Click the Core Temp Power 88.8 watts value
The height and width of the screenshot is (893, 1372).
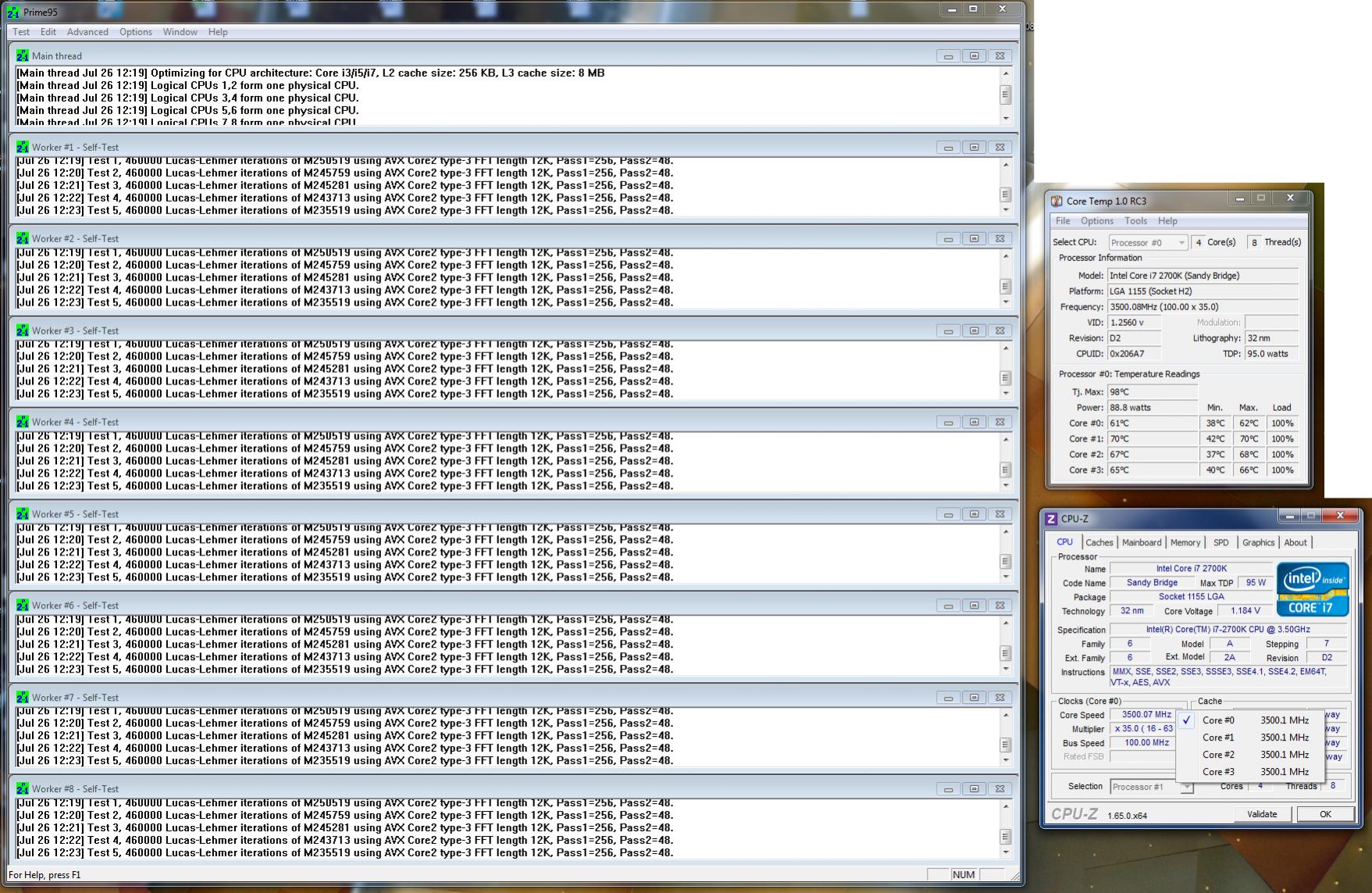point(1152,408)
